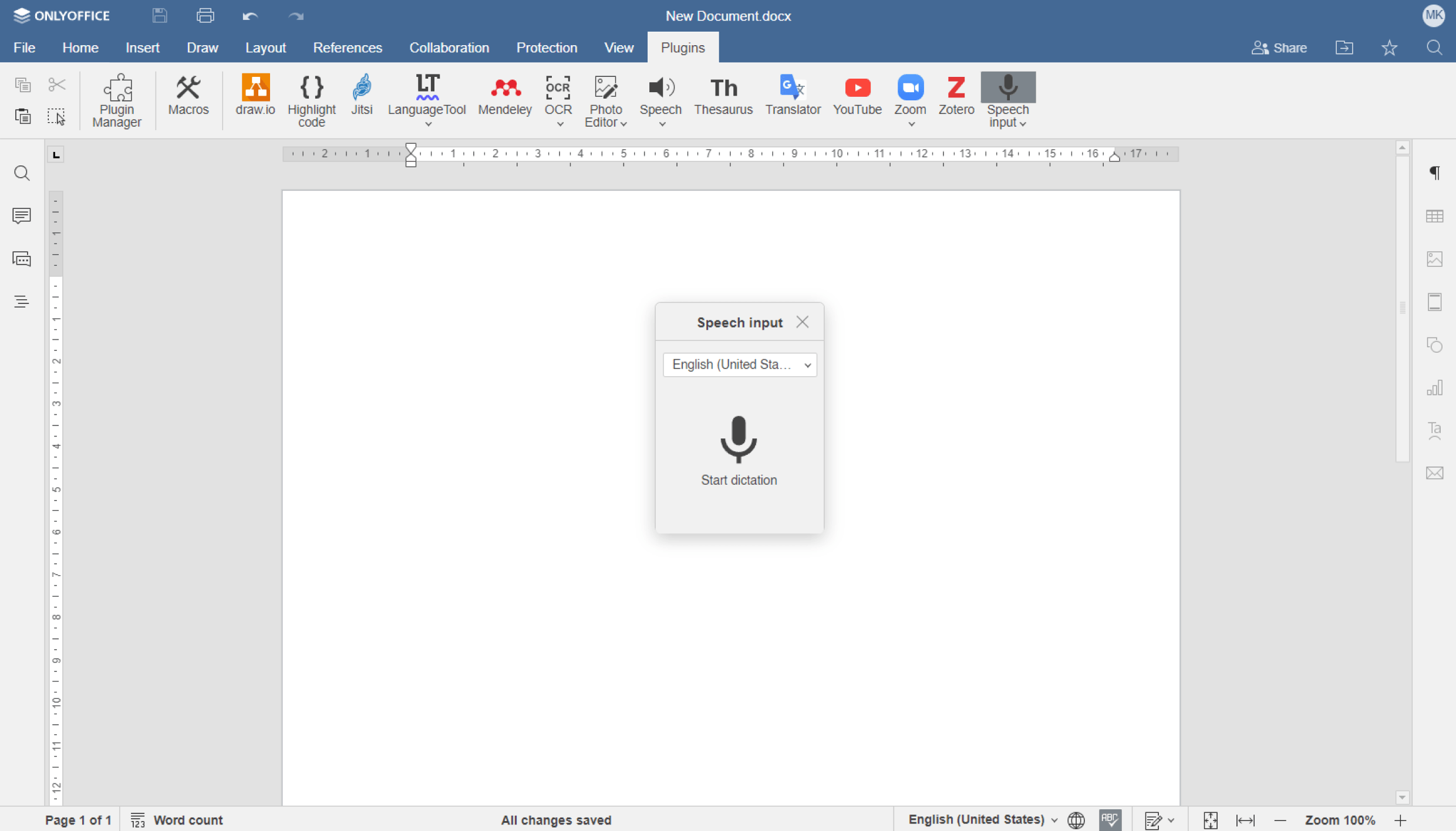Open the draw.io plugin
Screen dimensions: 1456x831
[255, 95]
